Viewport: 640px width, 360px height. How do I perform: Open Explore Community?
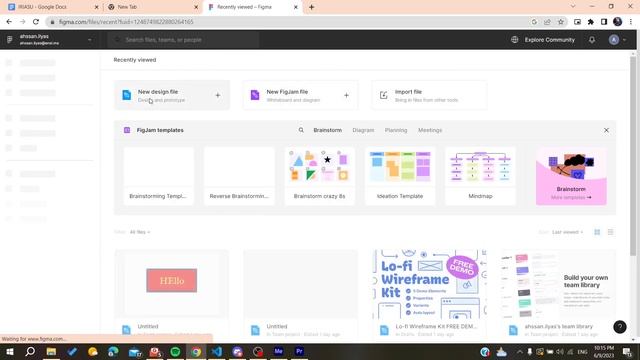(549, 40)
